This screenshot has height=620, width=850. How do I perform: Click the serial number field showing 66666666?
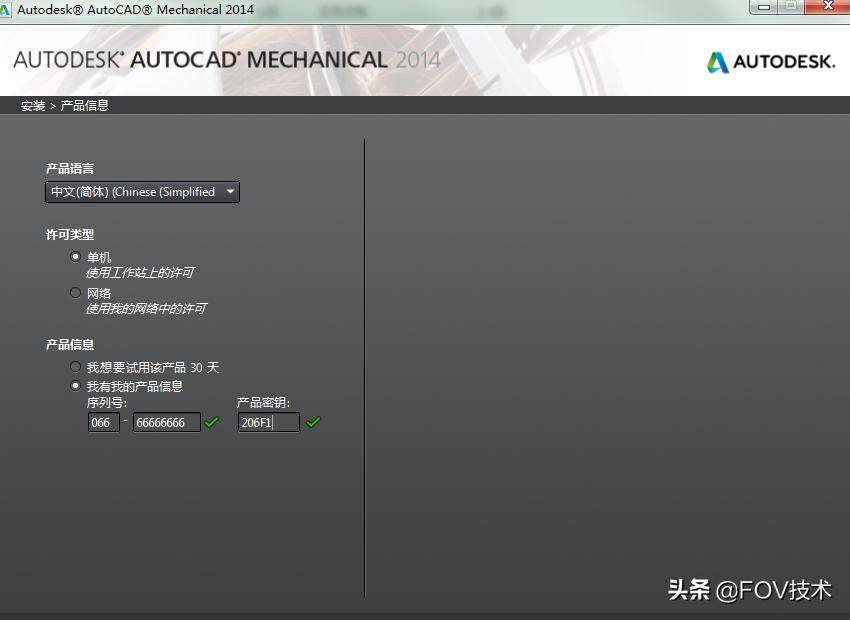[x=166, y=422]
